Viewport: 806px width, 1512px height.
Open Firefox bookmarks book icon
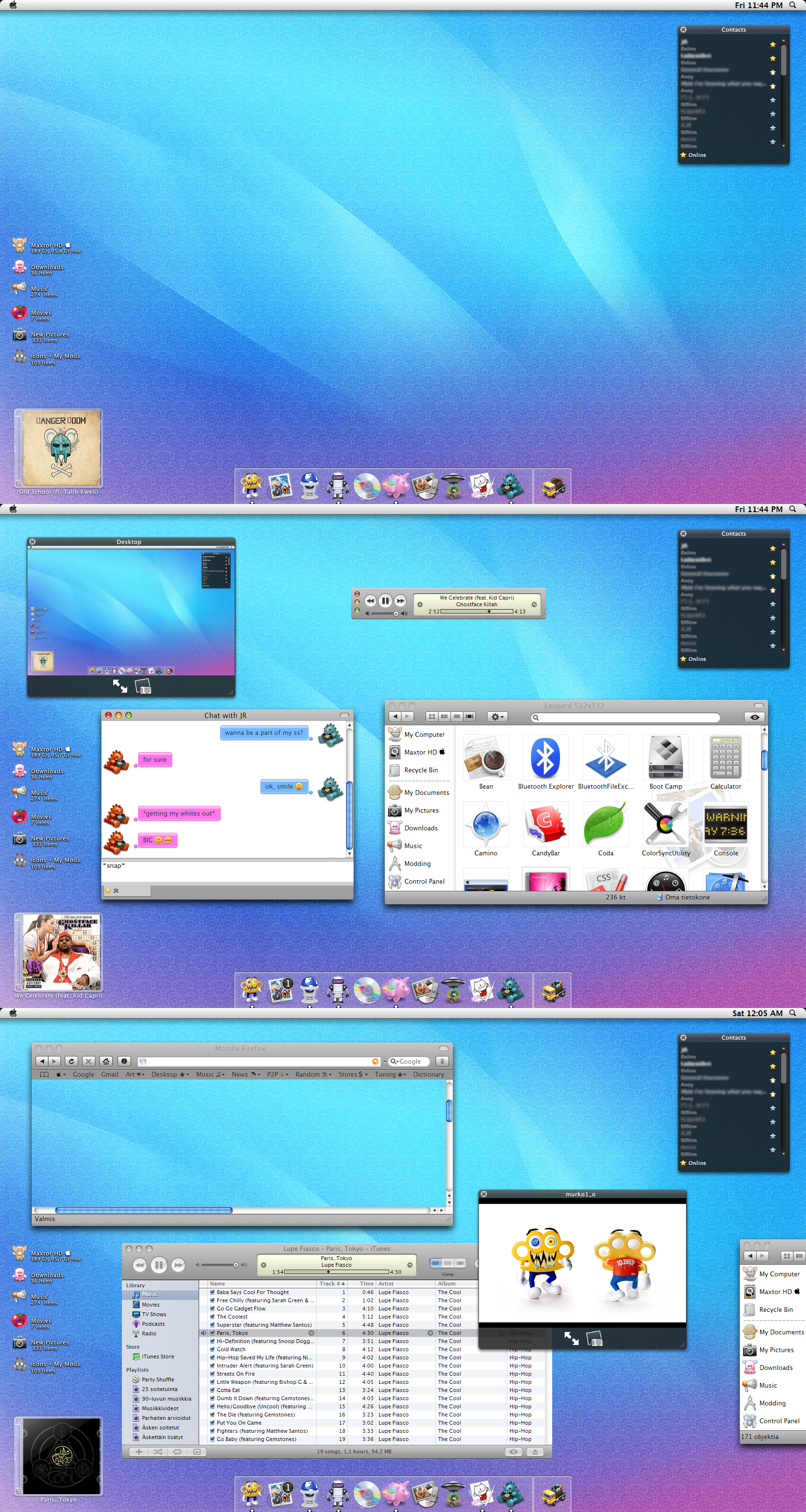coord(44,1075)
